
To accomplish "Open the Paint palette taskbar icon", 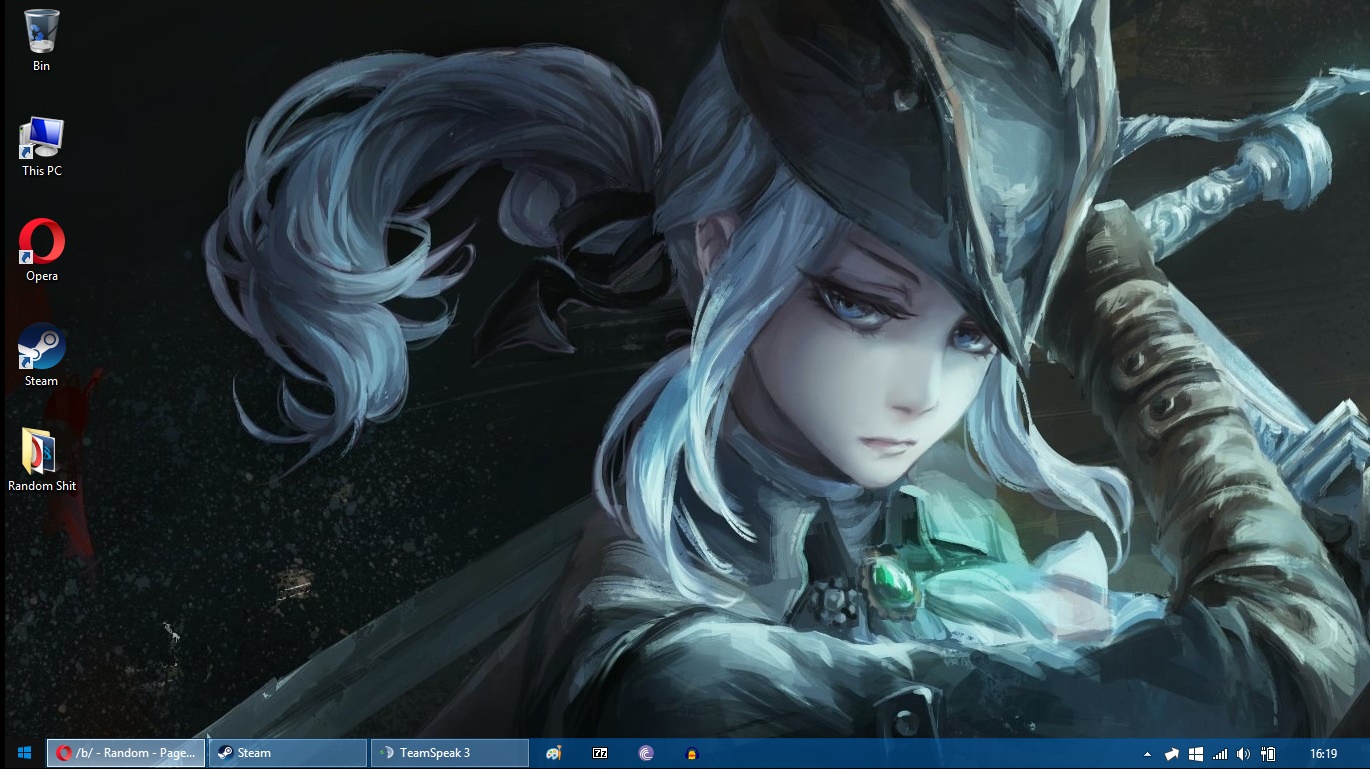I will pos(554,753).
